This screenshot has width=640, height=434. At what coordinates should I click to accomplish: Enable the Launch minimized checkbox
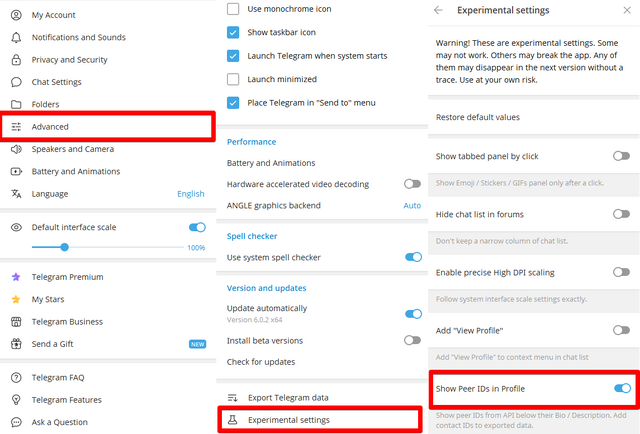[x=233, y=79]
